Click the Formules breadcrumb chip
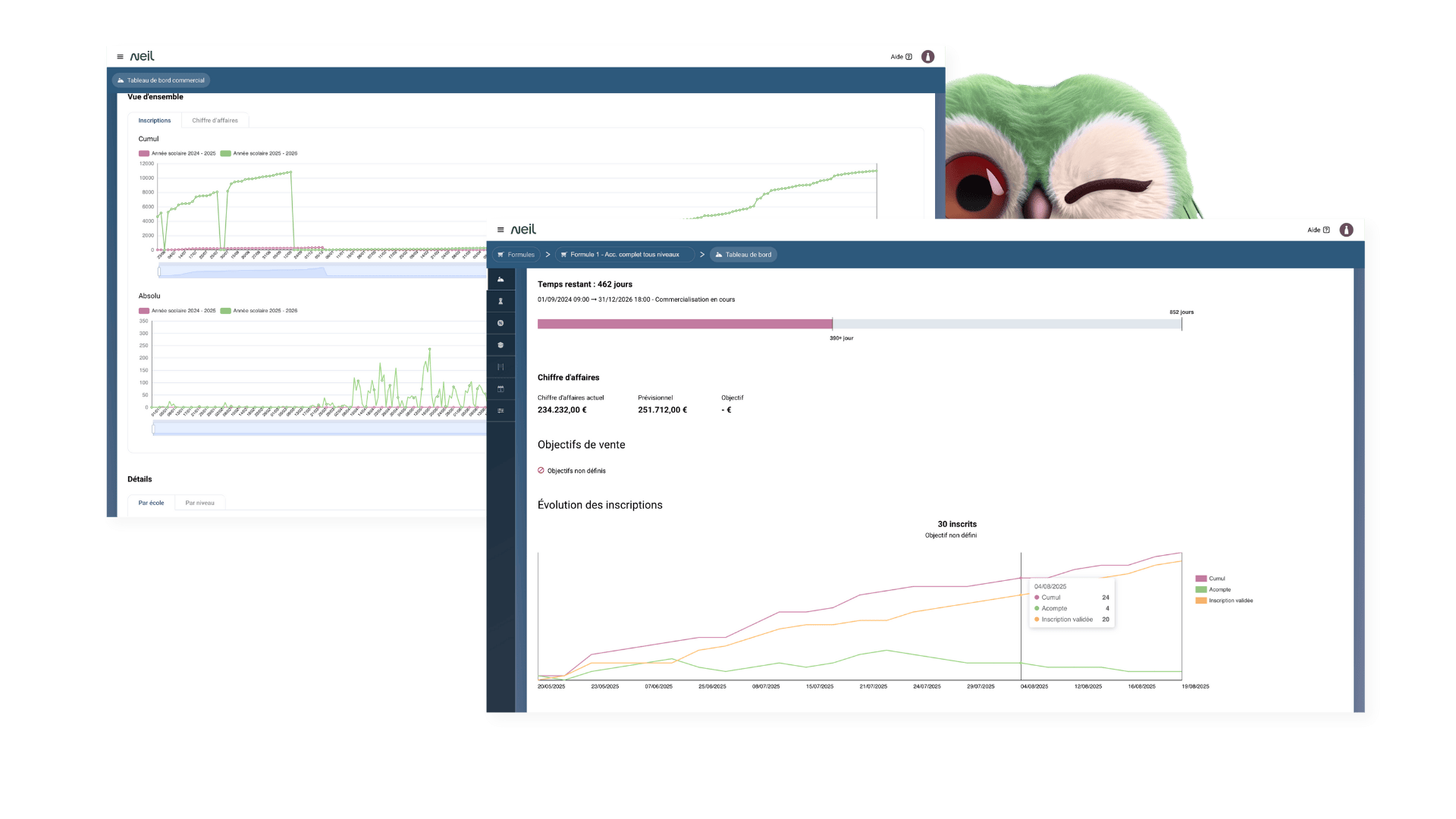Image resolution: width=1456 pixels, height=819 pixels. (x=516, y=255)
